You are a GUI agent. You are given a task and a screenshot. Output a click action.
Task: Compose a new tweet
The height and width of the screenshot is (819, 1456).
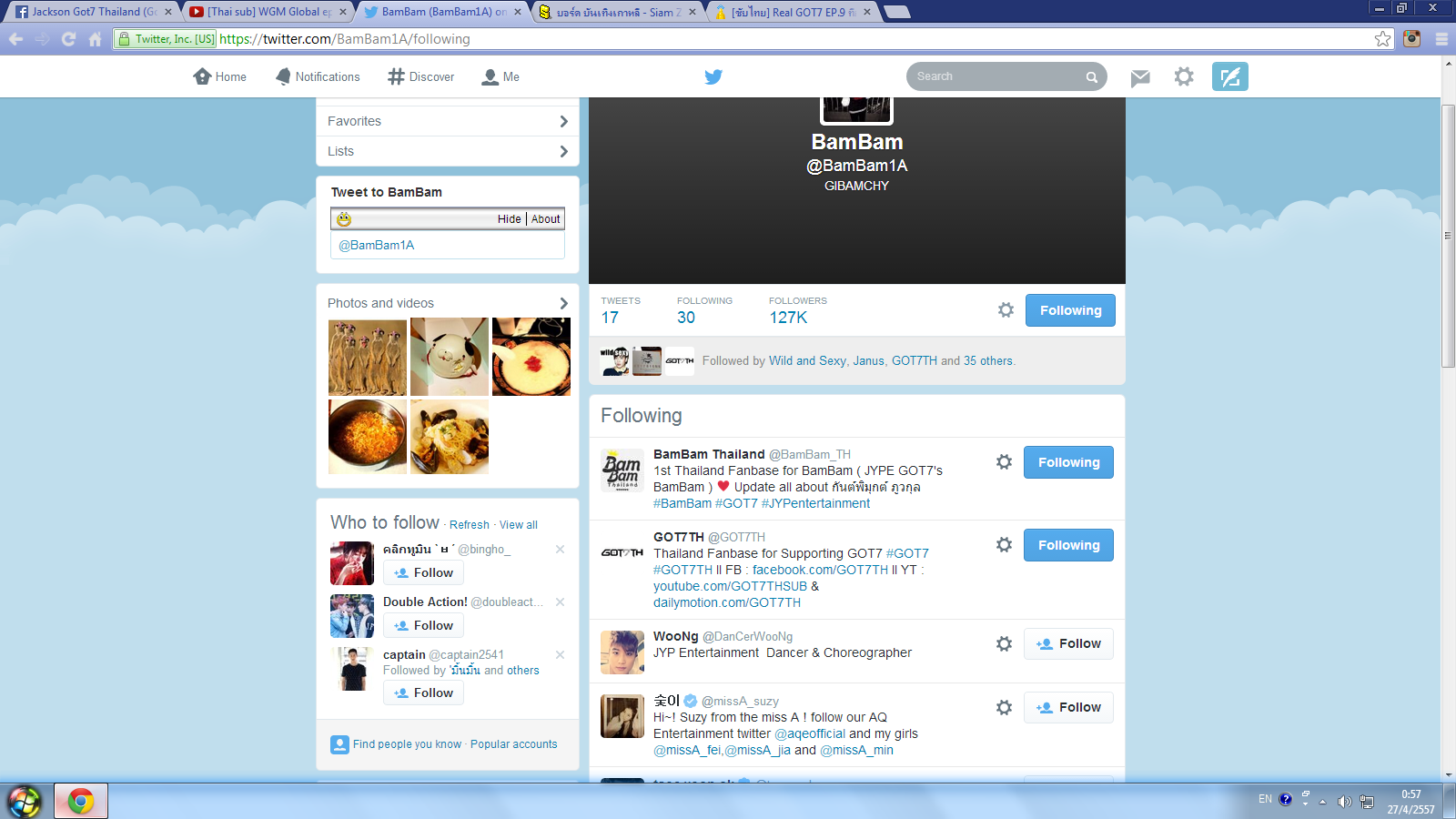coord(1230,76)
